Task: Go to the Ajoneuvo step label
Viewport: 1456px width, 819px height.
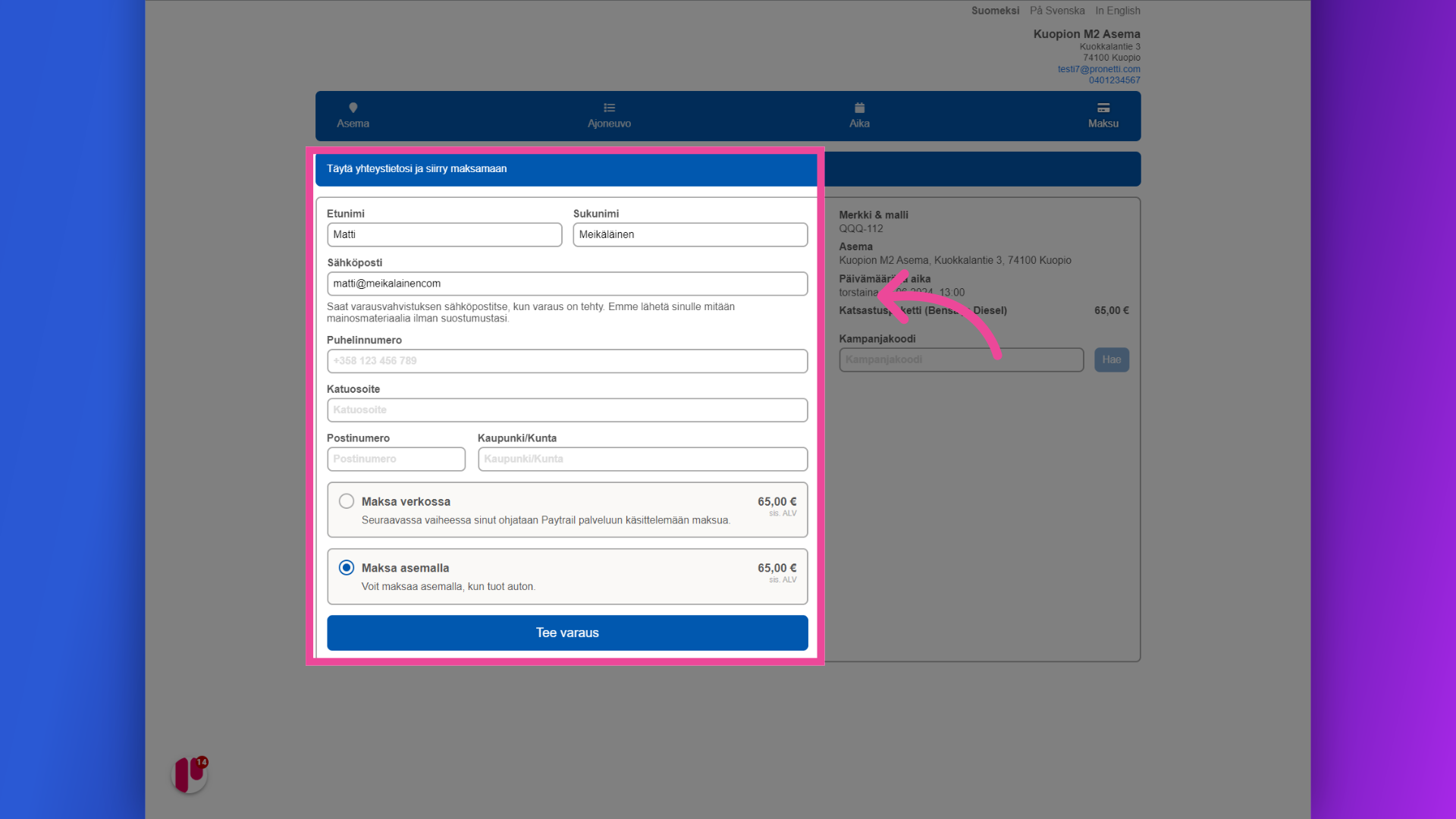Action: click(609, 124)
